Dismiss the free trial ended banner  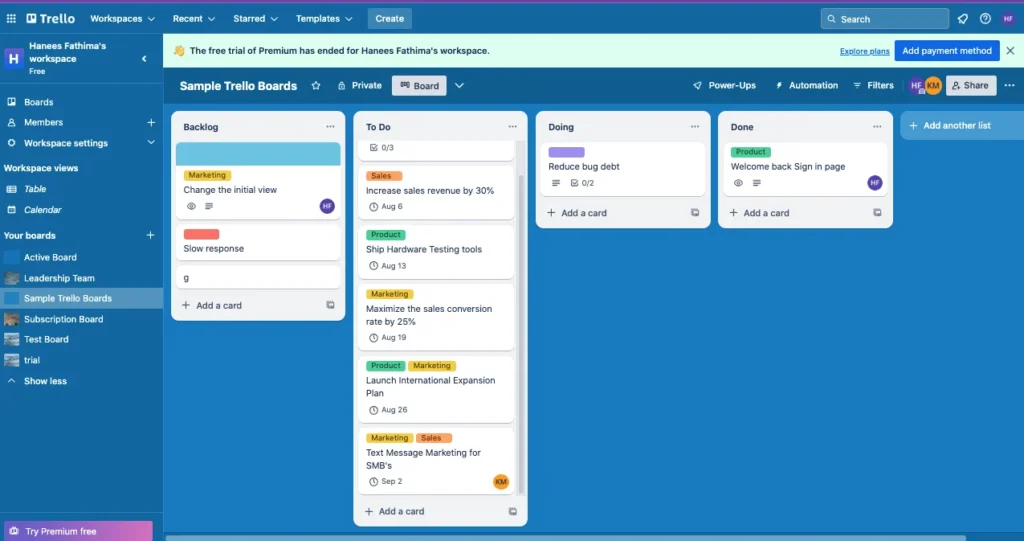(1010, 51)
